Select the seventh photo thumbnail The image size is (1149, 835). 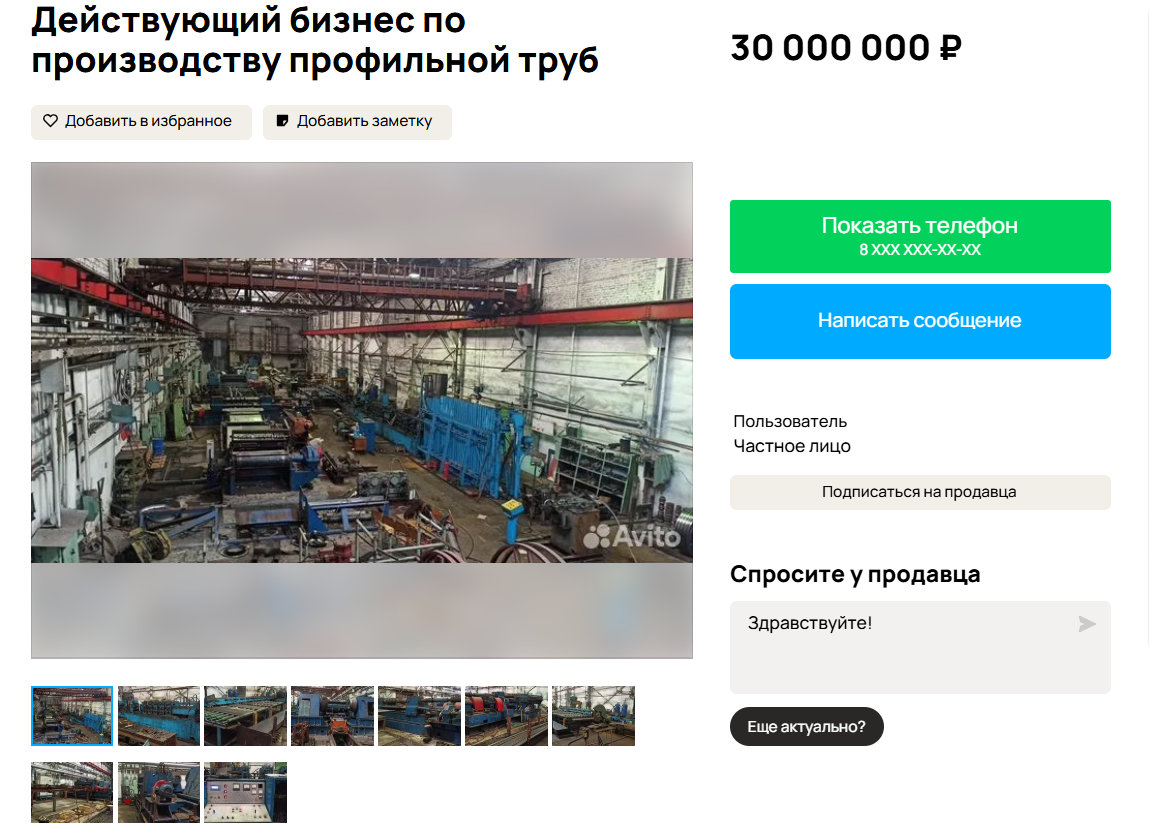(x=593, y=716)
